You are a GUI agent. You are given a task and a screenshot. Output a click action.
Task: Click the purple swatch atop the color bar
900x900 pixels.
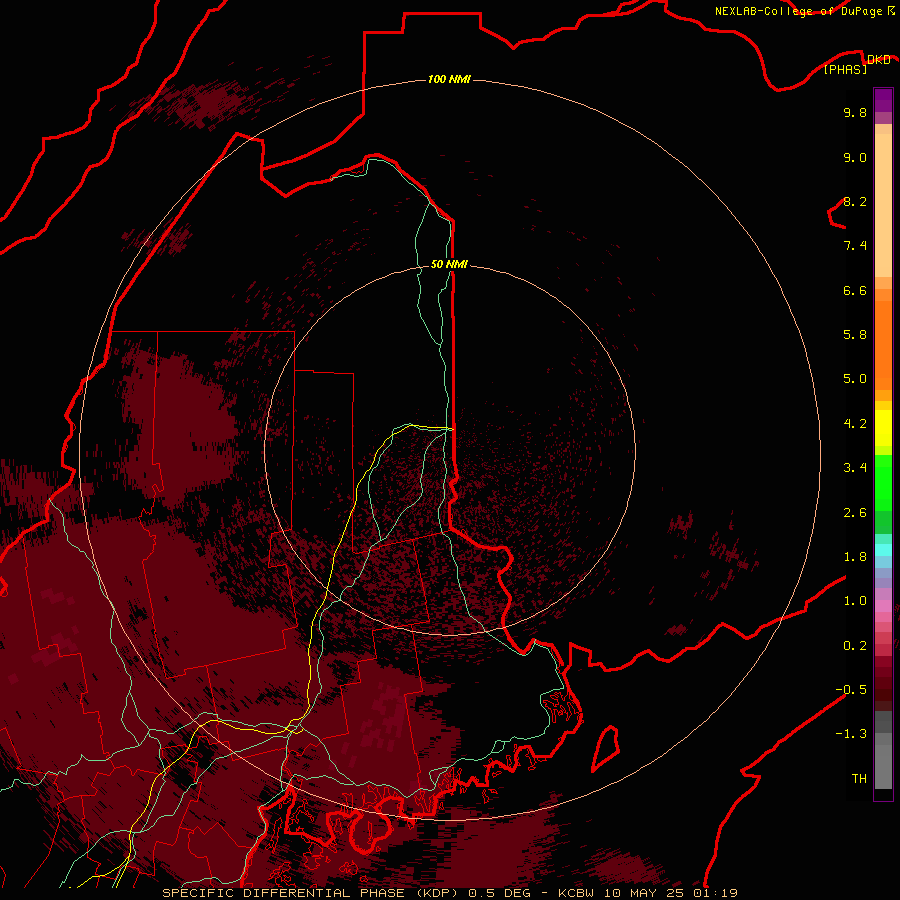point(883,101)
